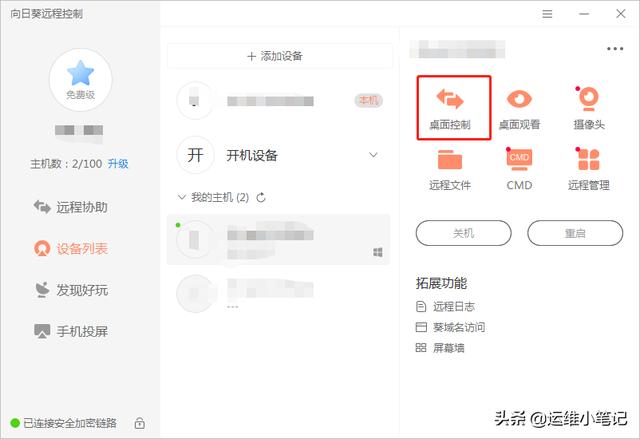Click the 开机设备 round 开 icon
The width and height of the screenshot is (640, 439).
pos(196,155)
